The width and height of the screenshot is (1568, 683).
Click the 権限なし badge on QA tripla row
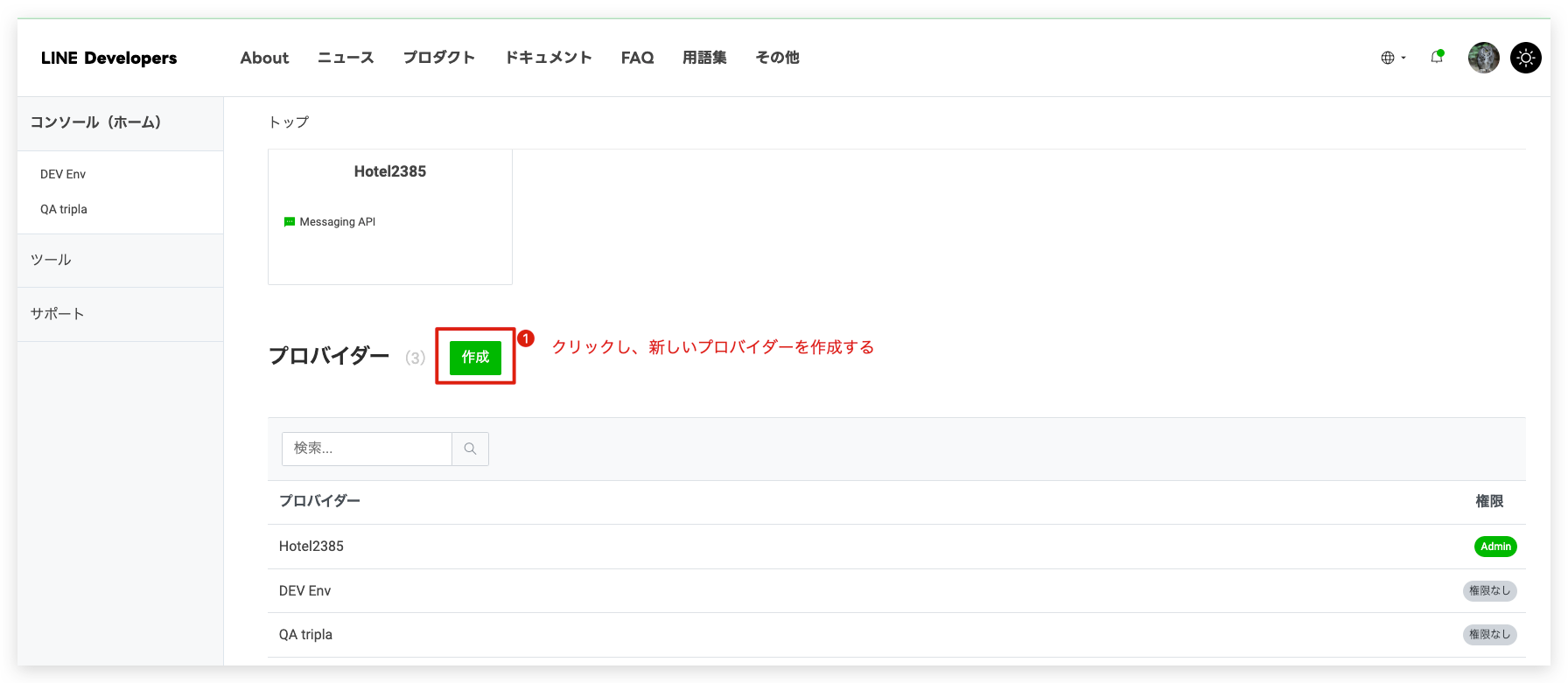1490,635
